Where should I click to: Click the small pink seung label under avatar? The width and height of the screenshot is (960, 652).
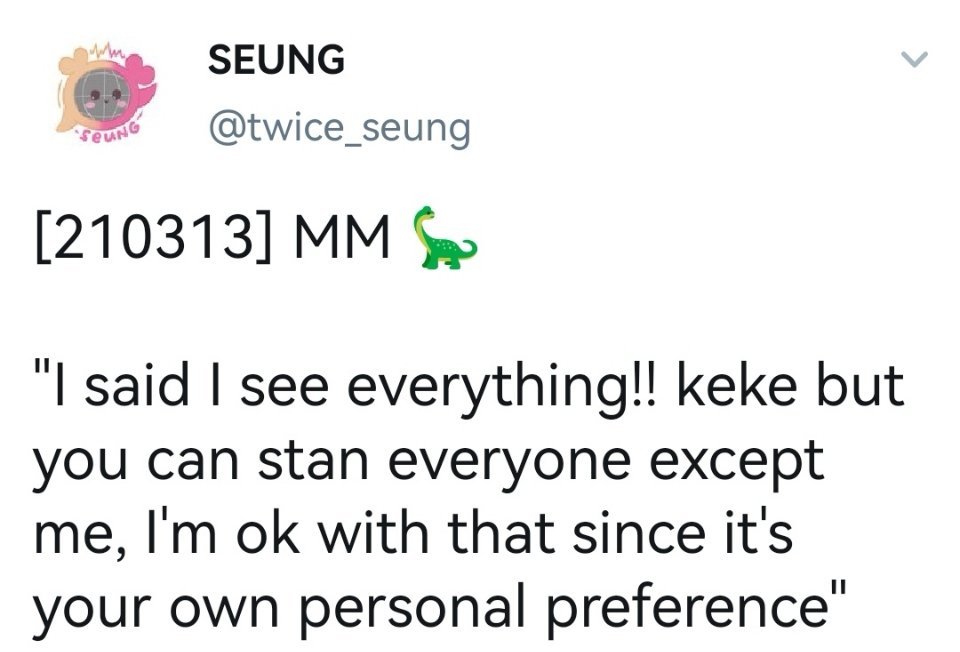point(109,130)
